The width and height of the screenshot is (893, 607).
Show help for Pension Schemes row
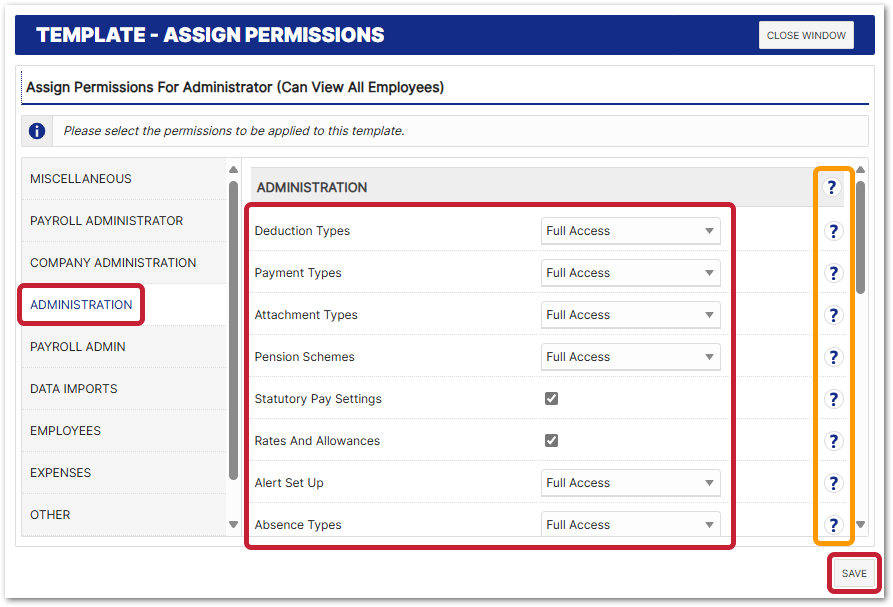coord(832,357)
